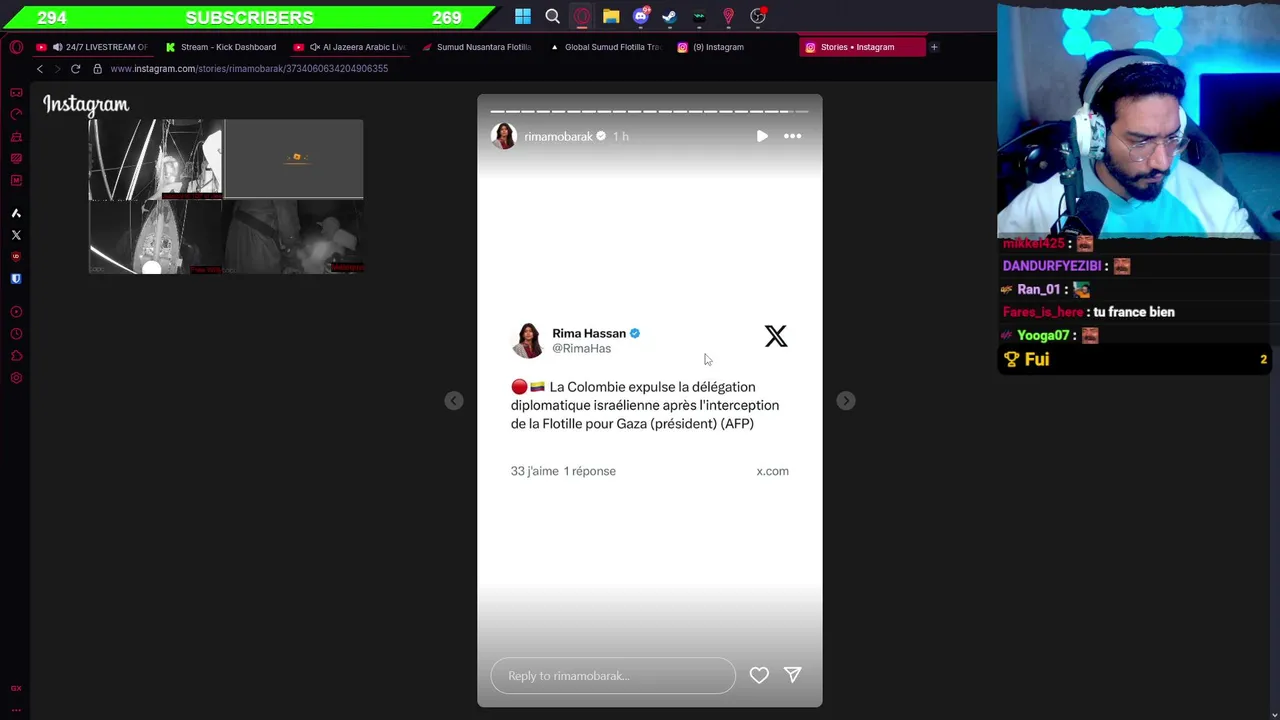Viewport: 1280px width, 720px height.
Task: Click "33 j'aime 1 réponse" text
Action: click(563, 471)
